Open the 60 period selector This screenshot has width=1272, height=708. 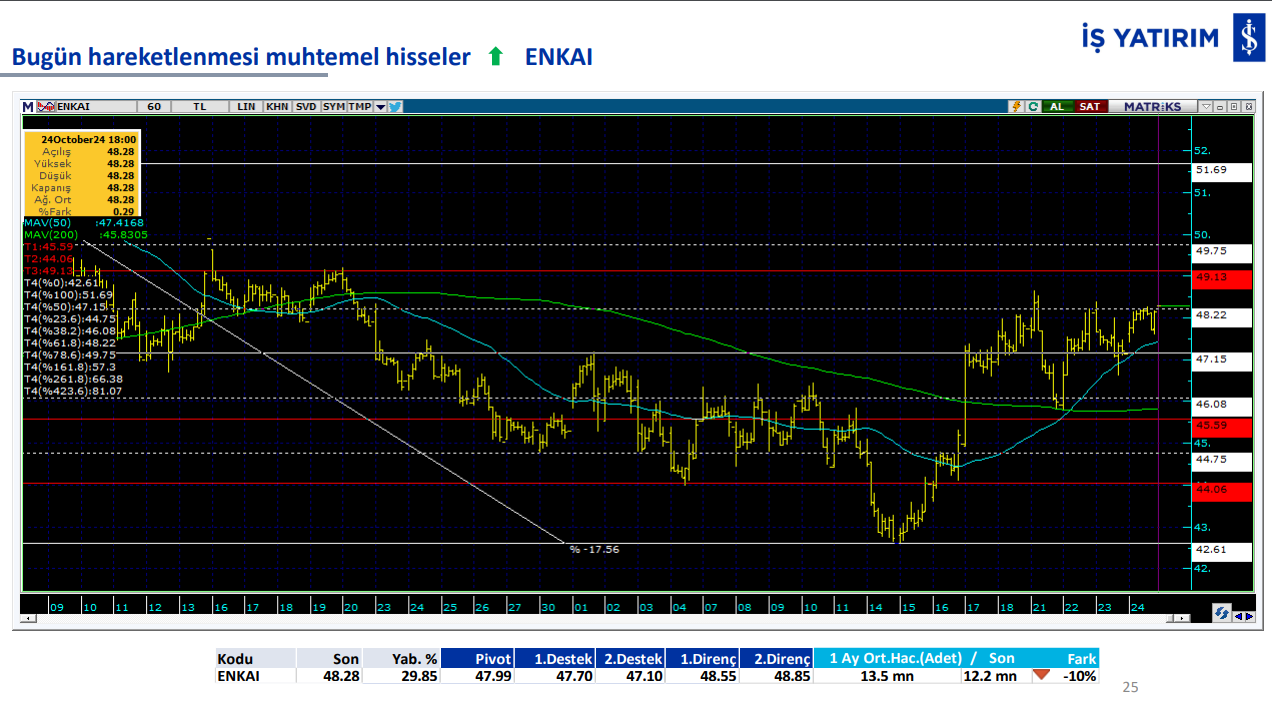[153, 106]
